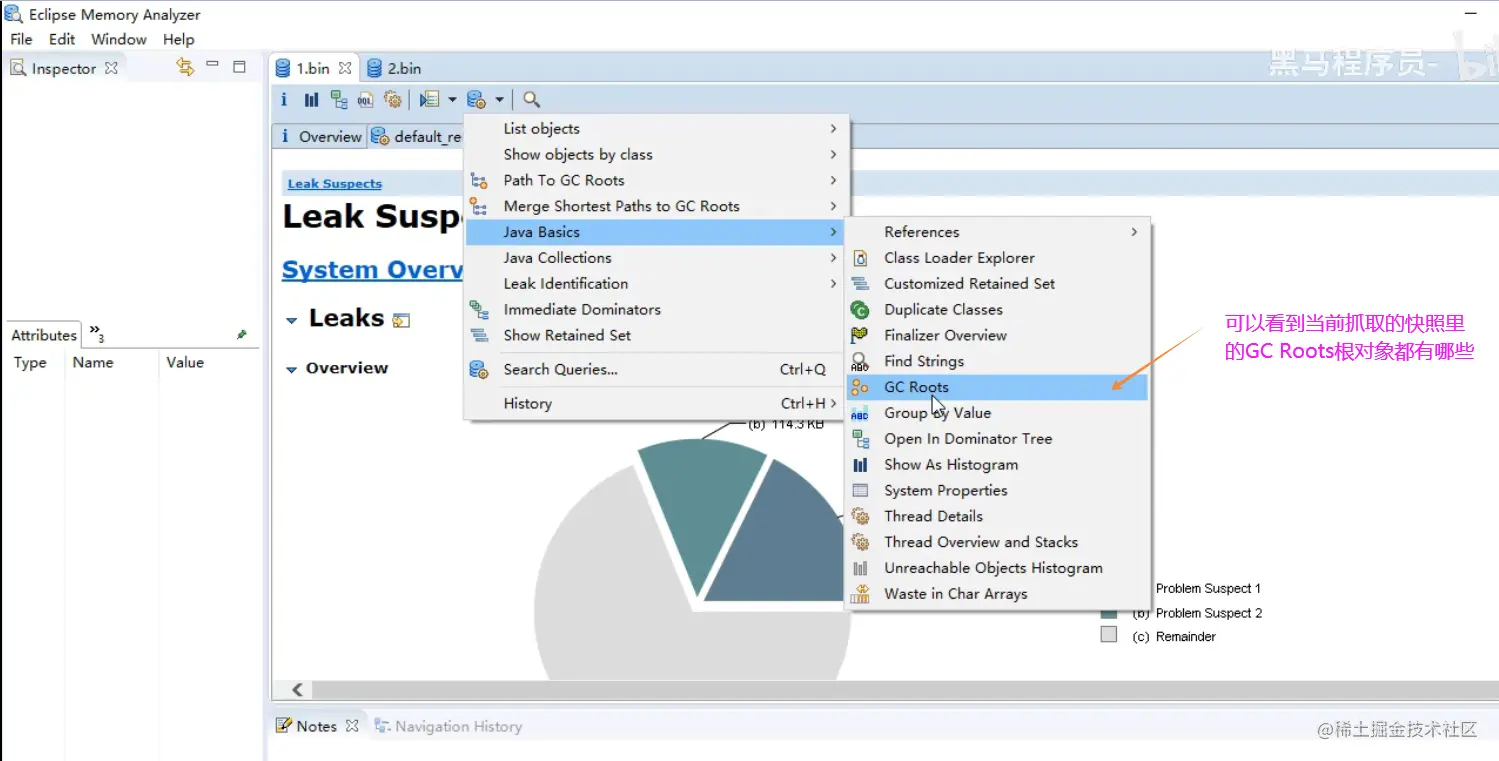Follow the System Overview link
The width and height of the screenshot is (1499, 761).
click(x=372, y=270)
